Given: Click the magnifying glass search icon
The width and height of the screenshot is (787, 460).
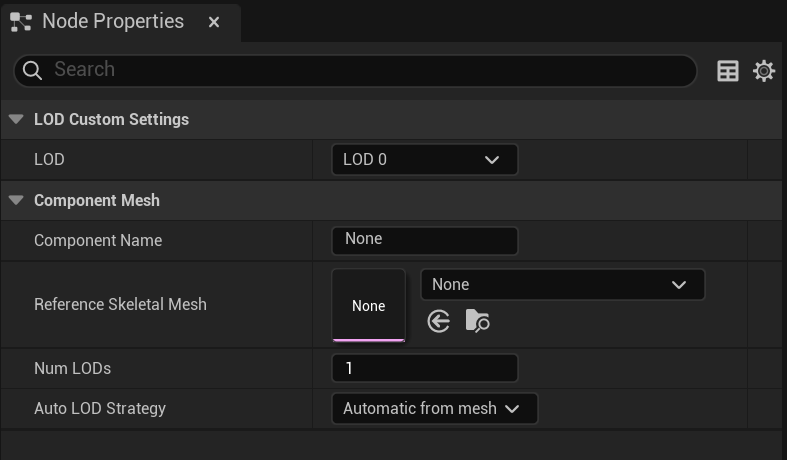Looking at the screenshot, I should tap(32, 70).
